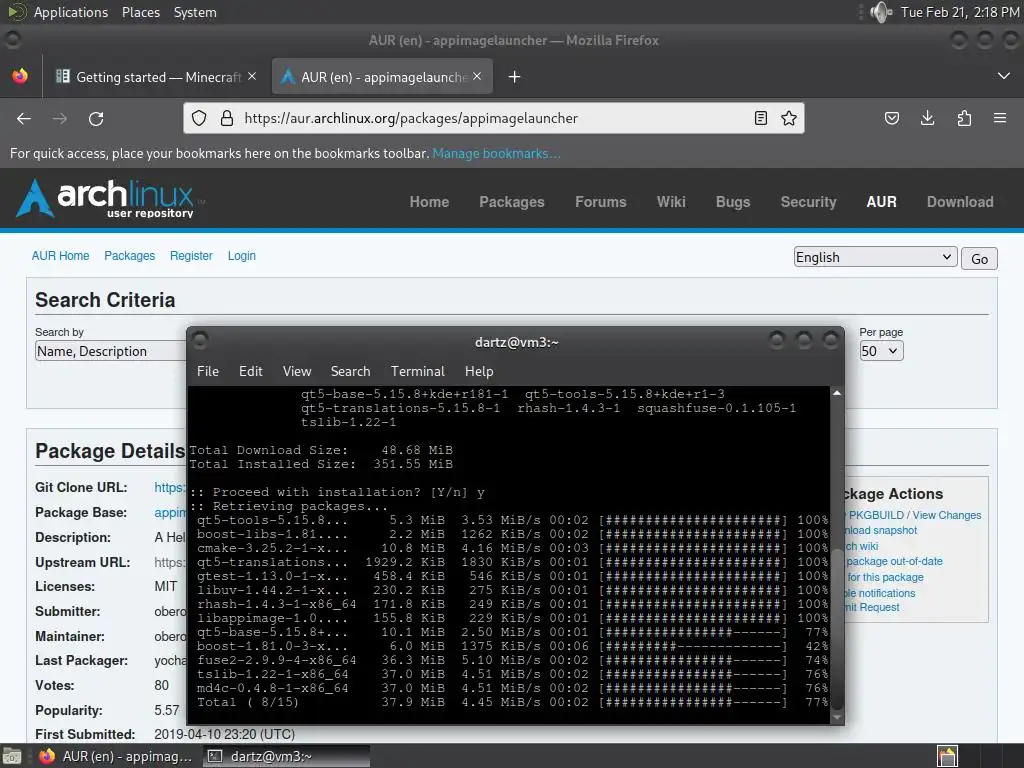Click the View Changes link in Package Actions
The width and height of the screenshot is (1024, 768).
[946, 515]
